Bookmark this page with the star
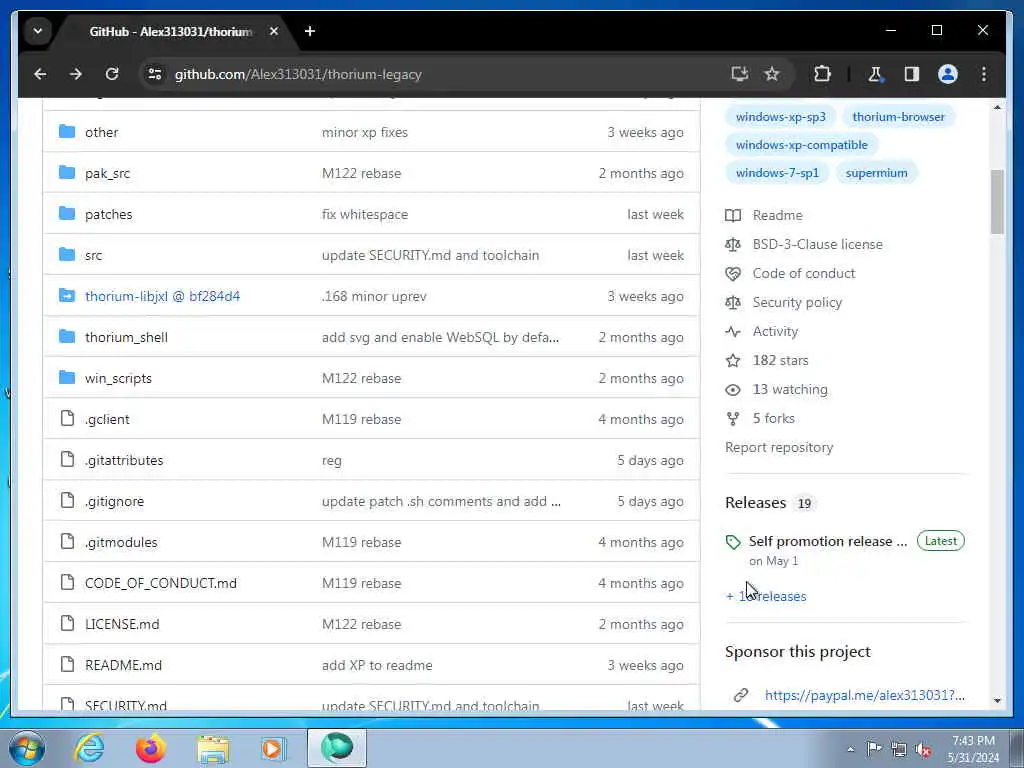This screenshot has width=1024, height=768. [772, 74]
